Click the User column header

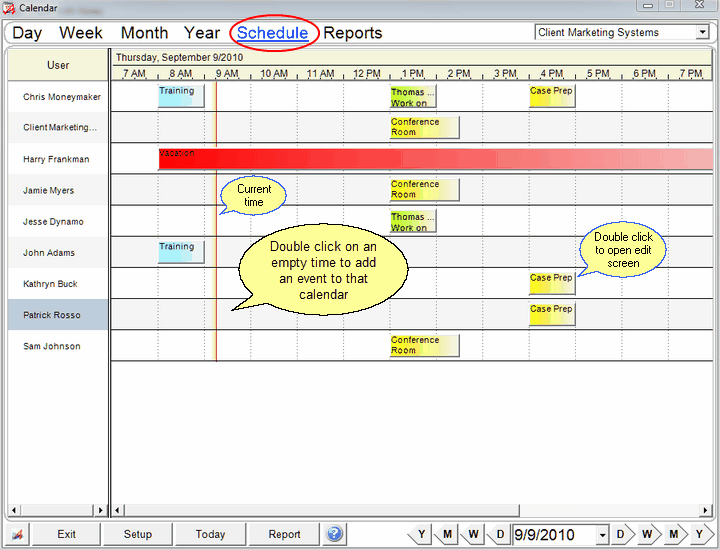click(x=58, y=65)
